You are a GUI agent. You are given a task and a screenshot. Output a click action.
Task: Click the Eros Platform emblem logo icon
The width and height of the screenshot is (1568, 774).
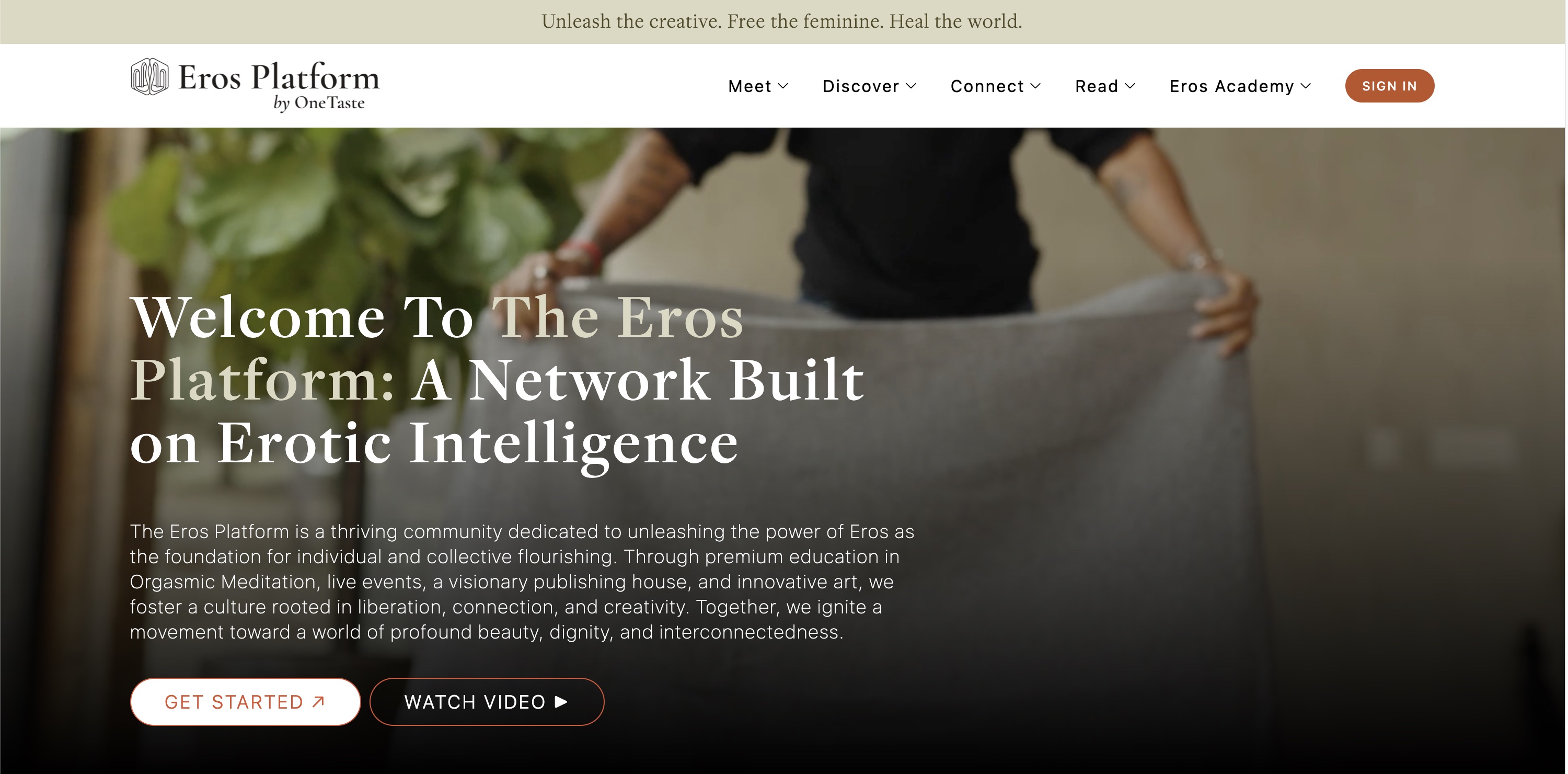click(x=149, y=77)
